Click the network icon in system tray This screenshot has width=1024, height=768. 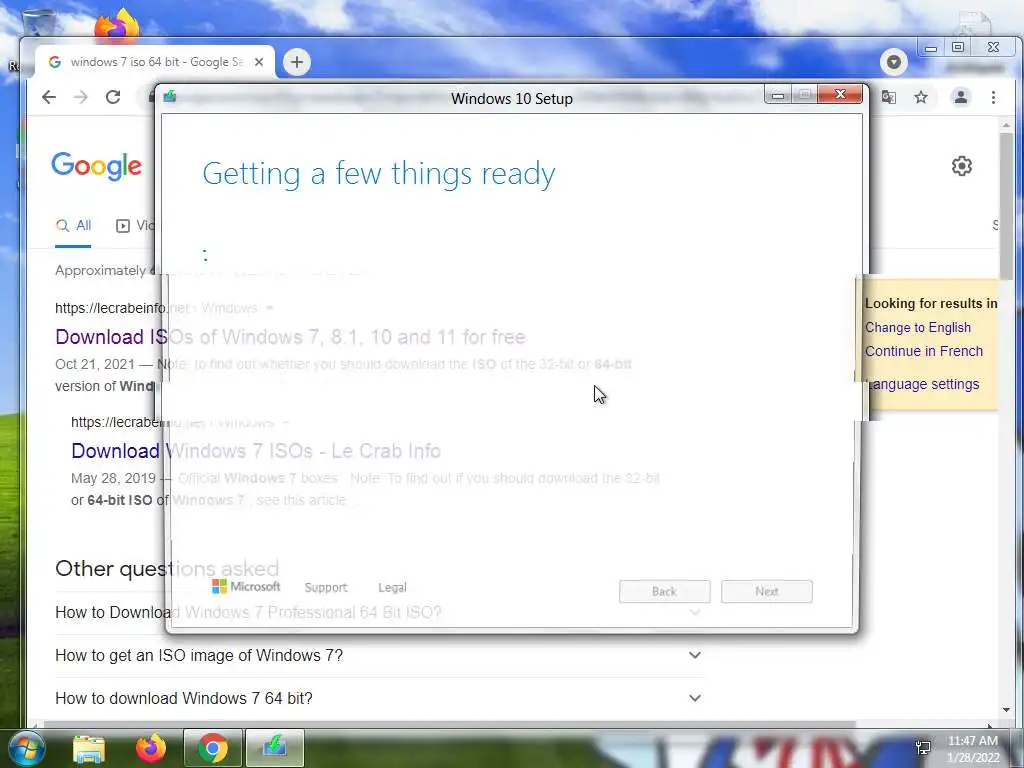tap(923, 748)
